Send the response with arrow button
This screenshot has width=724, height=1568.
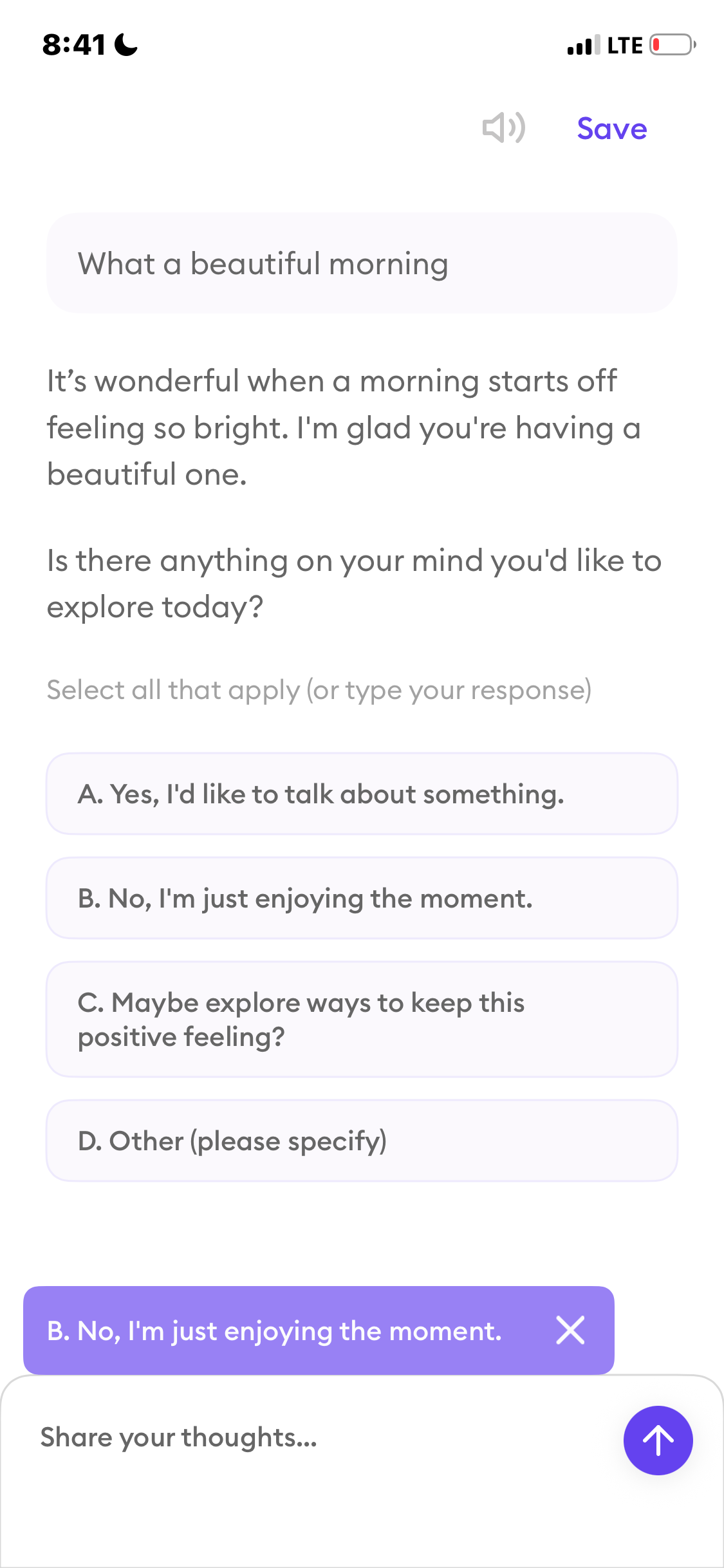point(658,1440)
